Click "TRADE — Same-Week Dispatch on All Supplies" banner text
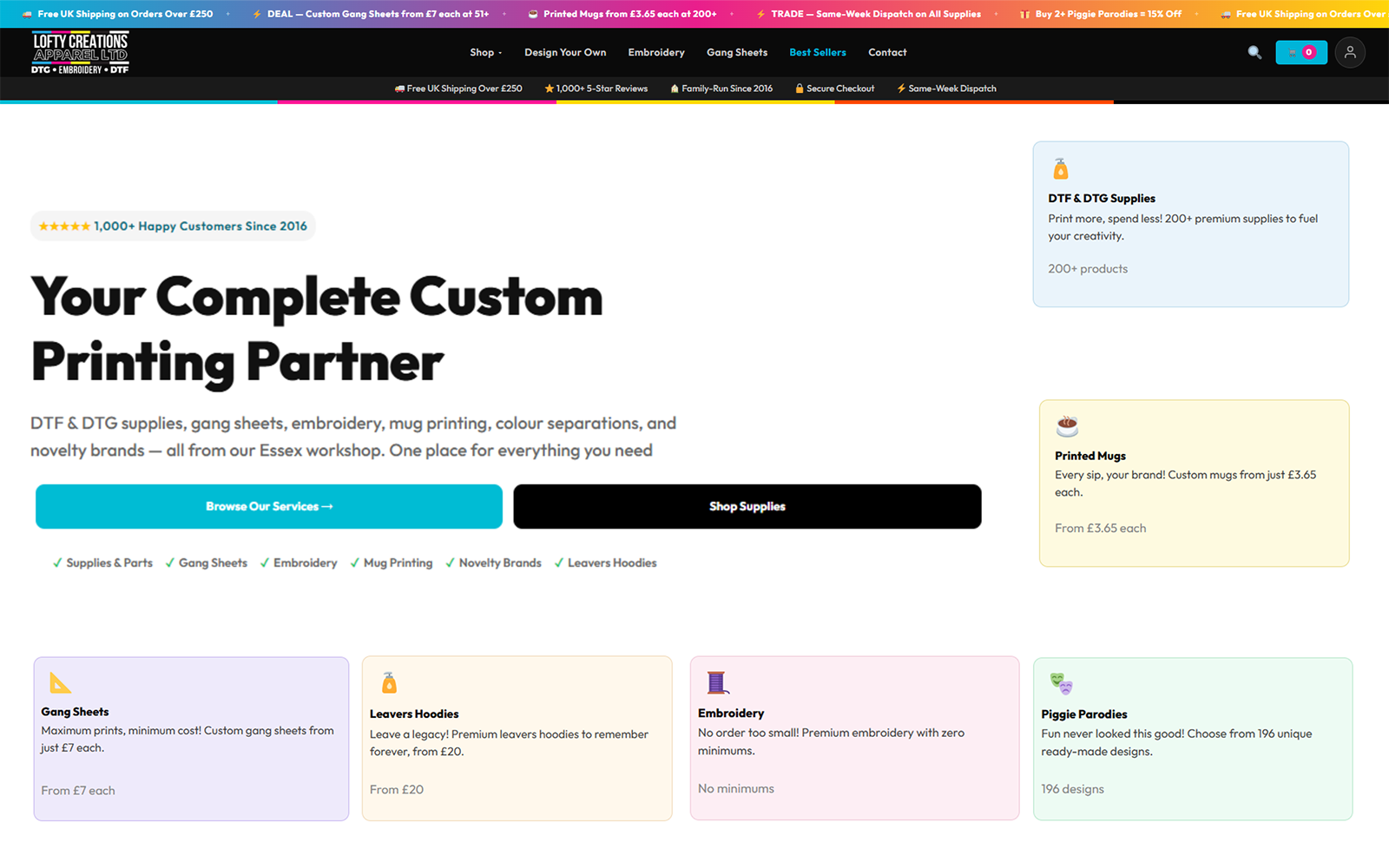The width and height of the screenshot is (1389, 868). click(876, 14)
